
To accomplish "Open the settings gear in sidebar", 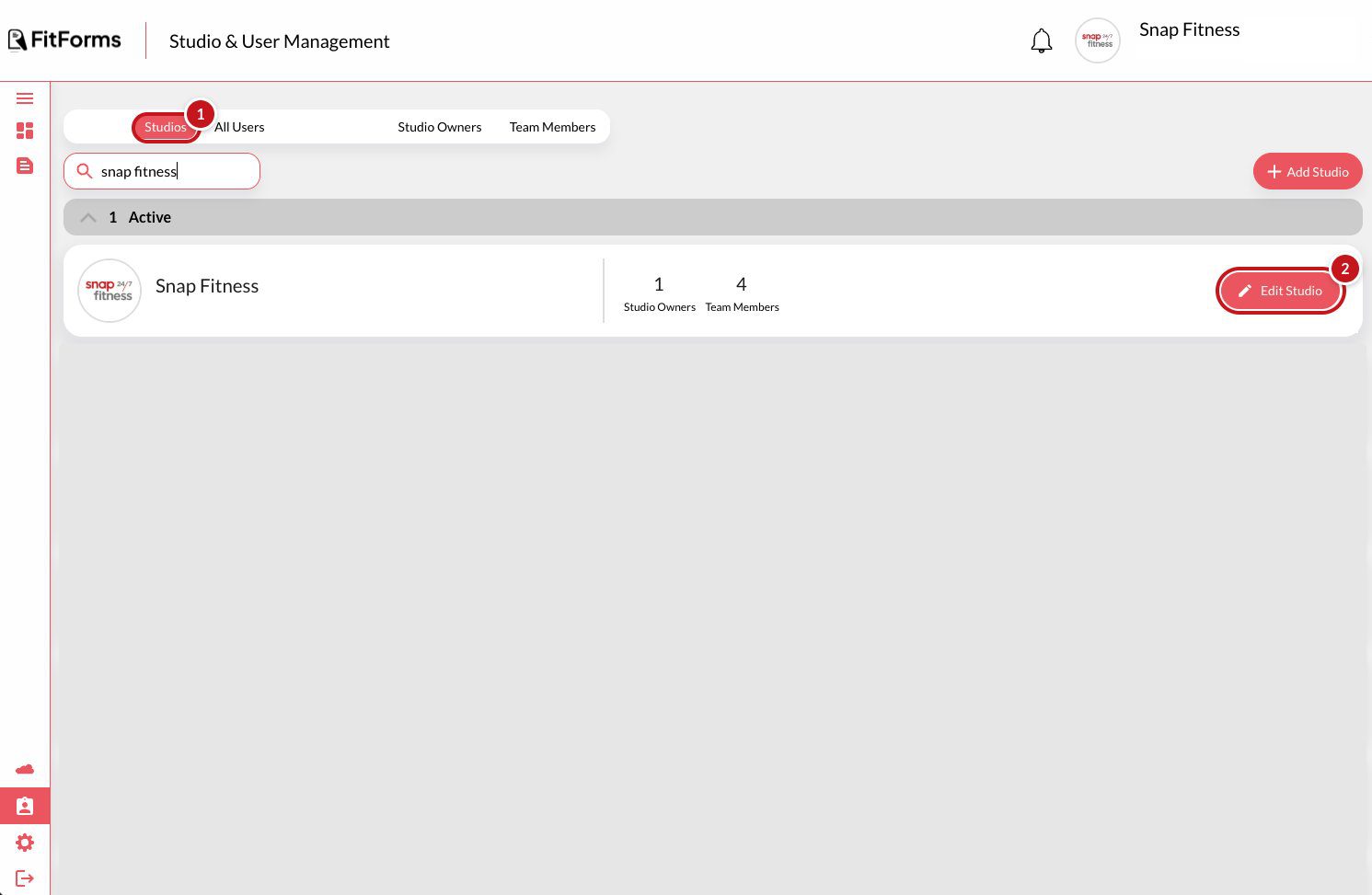I will tap(25, 843).
